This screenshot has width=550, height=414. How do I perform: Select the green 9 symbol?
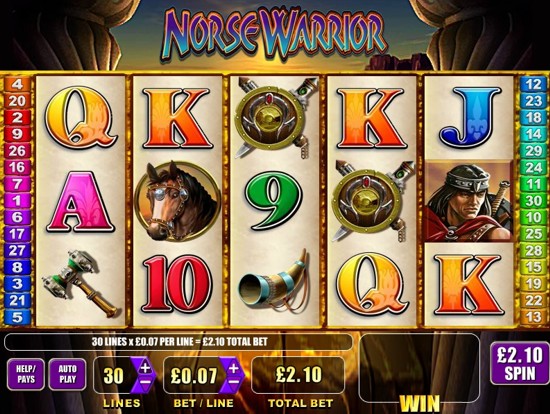coord(274,199)
